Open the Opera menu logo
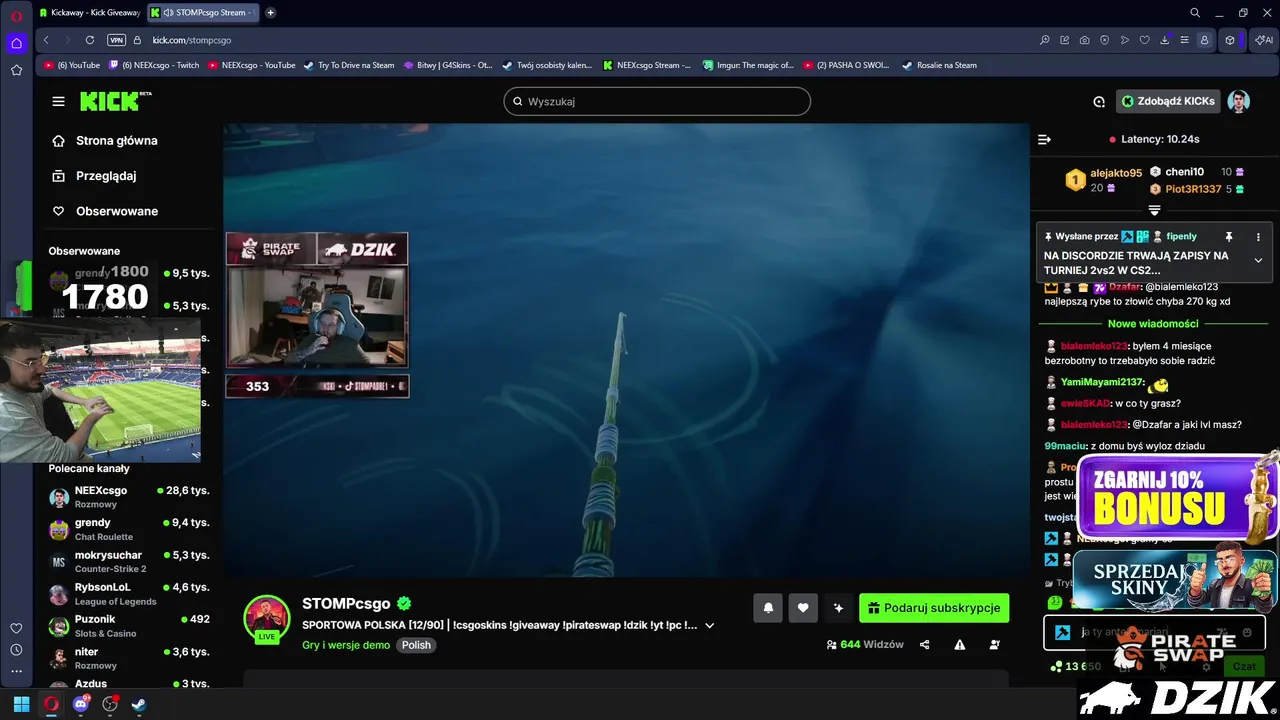This screenshot has height=720, width=1280. (x=16, y=14)
